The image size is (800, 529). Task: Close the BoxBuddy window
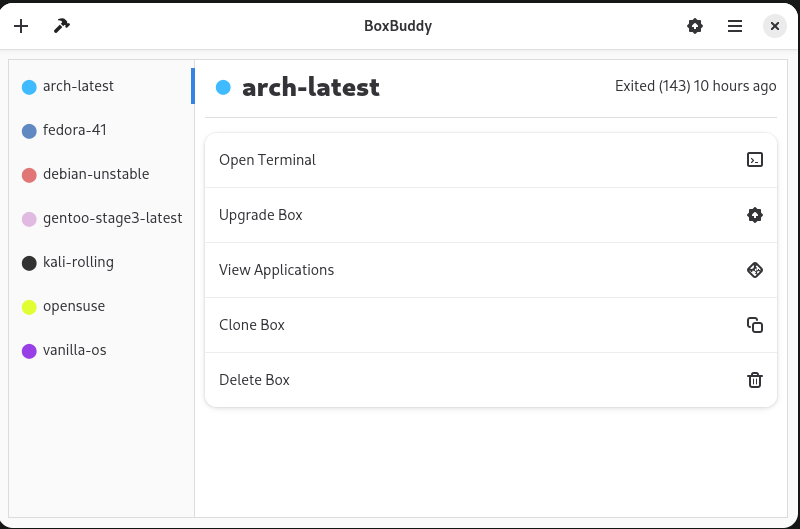[x=775, y=26]
